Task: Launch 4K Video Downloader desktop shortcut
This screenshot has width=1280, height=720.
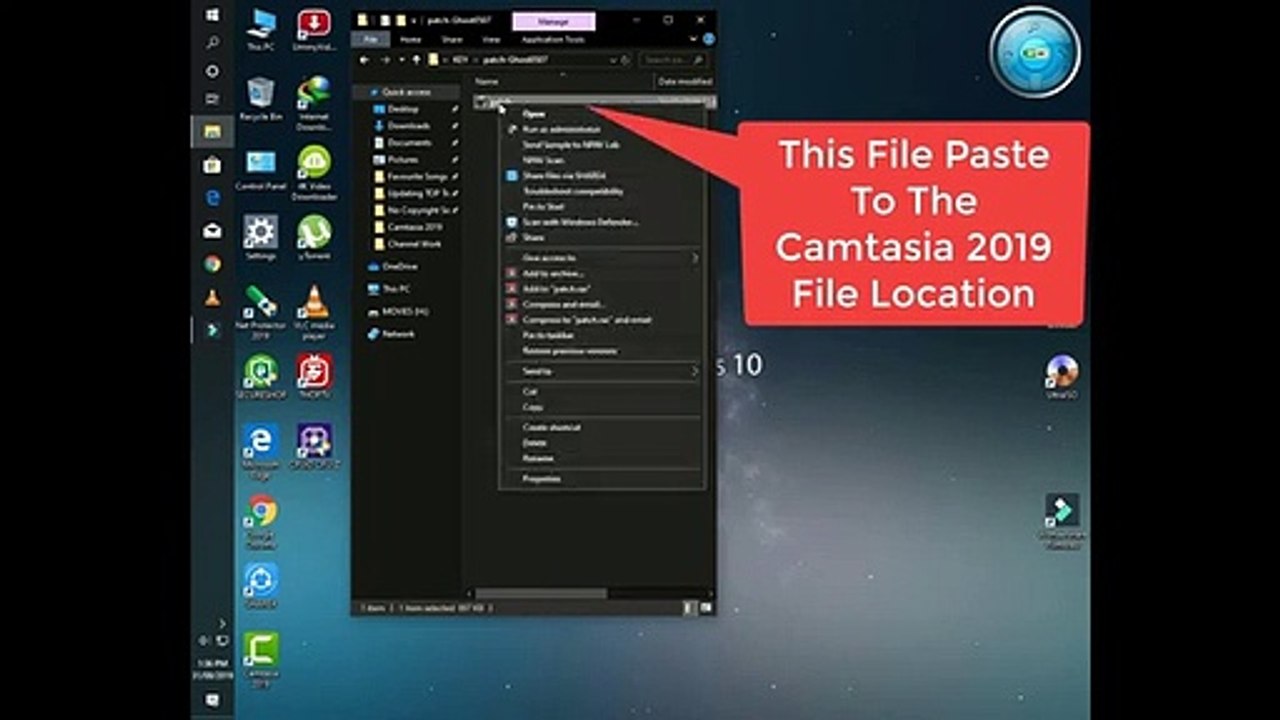Action: (x=314, y=174)
